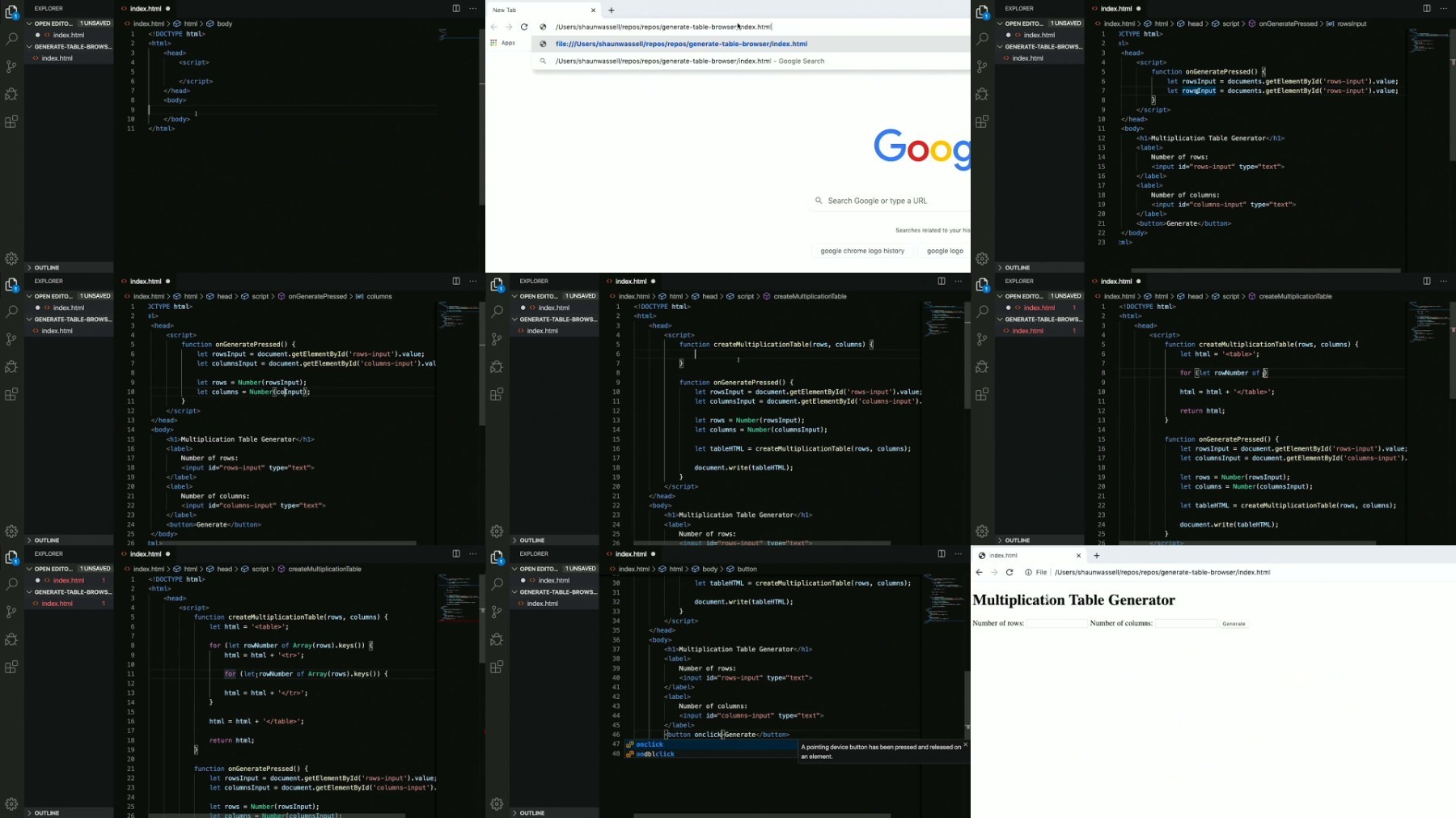Open new tab in Multiplication Table Generator browser

point(1097,556)
